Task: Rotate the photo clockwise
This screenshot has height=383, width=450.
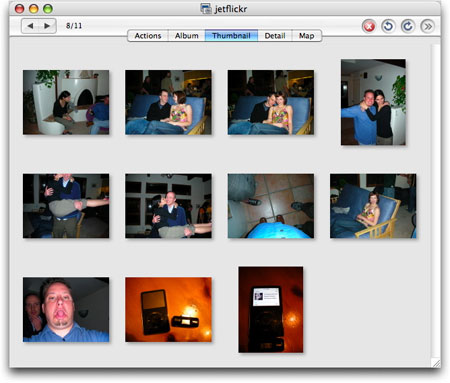Action: coord(408,26)
